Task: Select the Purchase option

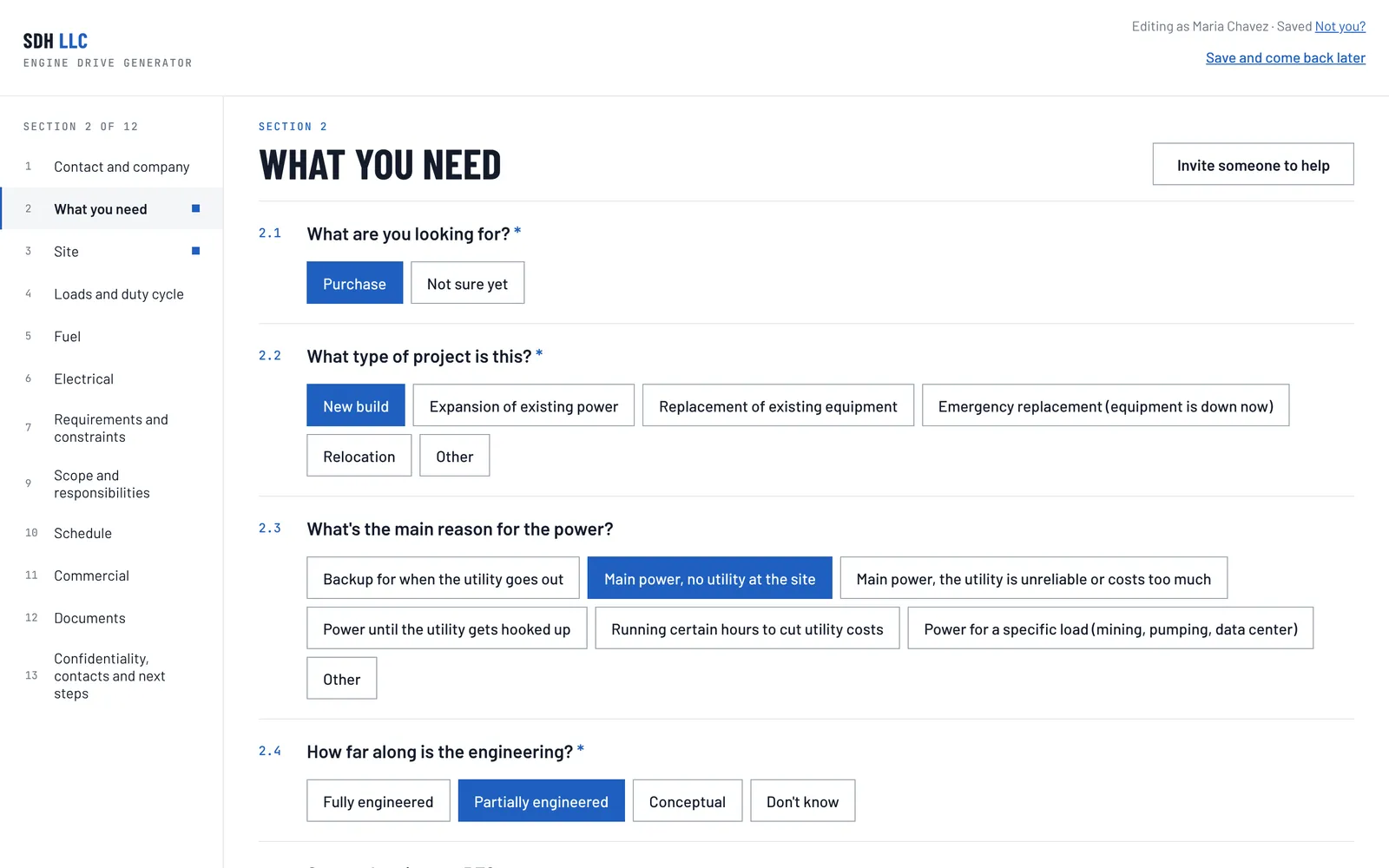Action: (354, 283)
